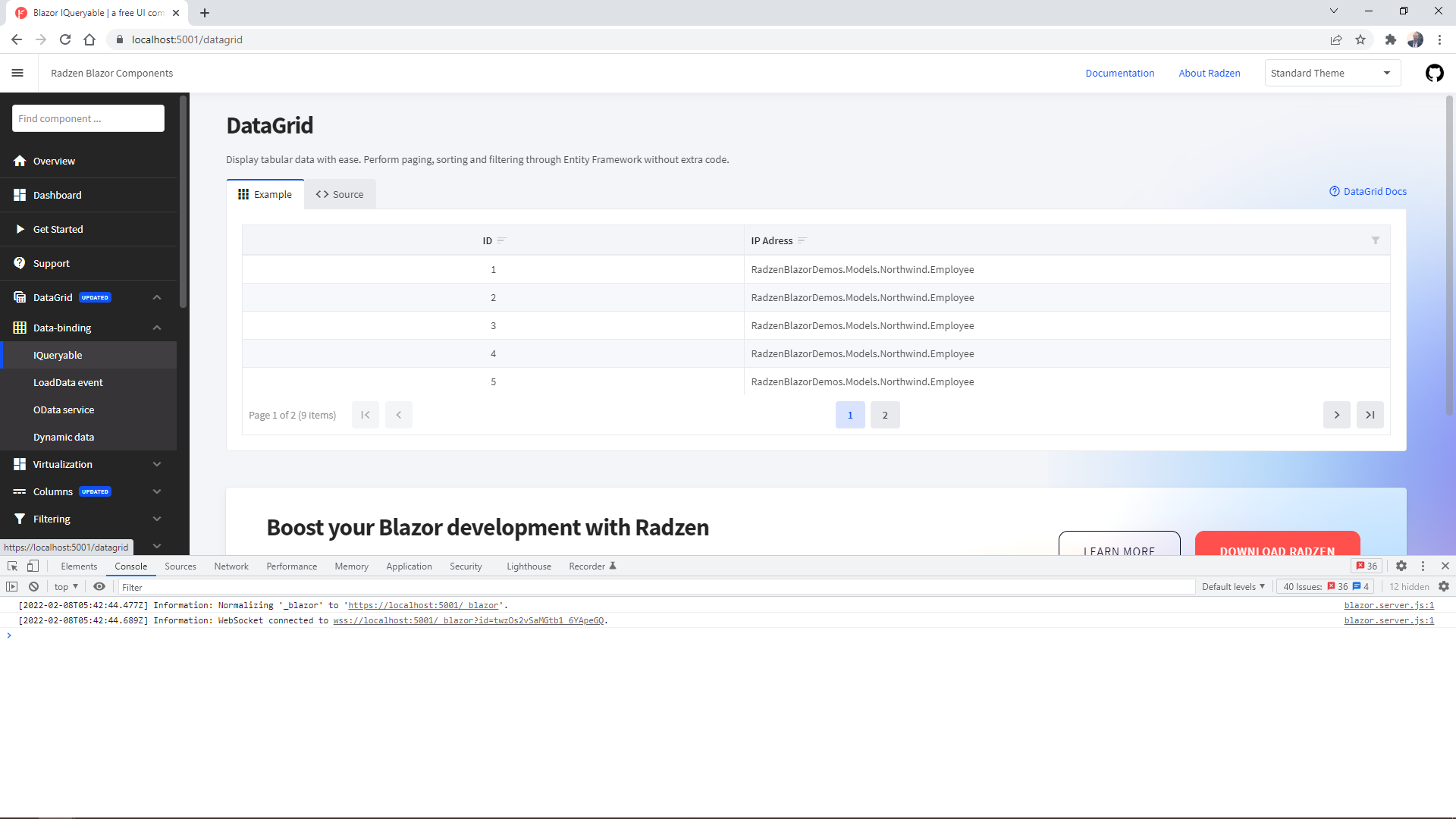This screenshot has width=1456, height=819.
Task: Toggle DevTools device toolbar
Action: tap(33, 566)
